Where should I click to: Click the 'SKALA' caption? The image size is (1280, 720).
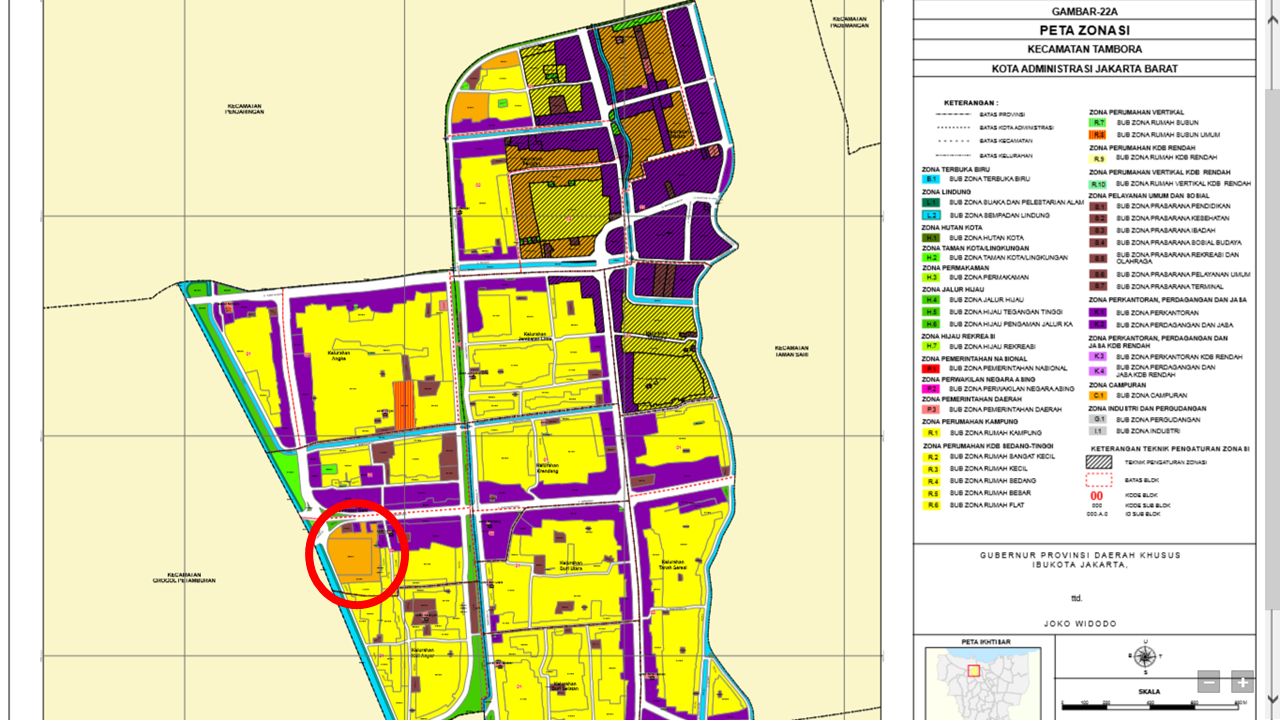tap(1151, 691)
